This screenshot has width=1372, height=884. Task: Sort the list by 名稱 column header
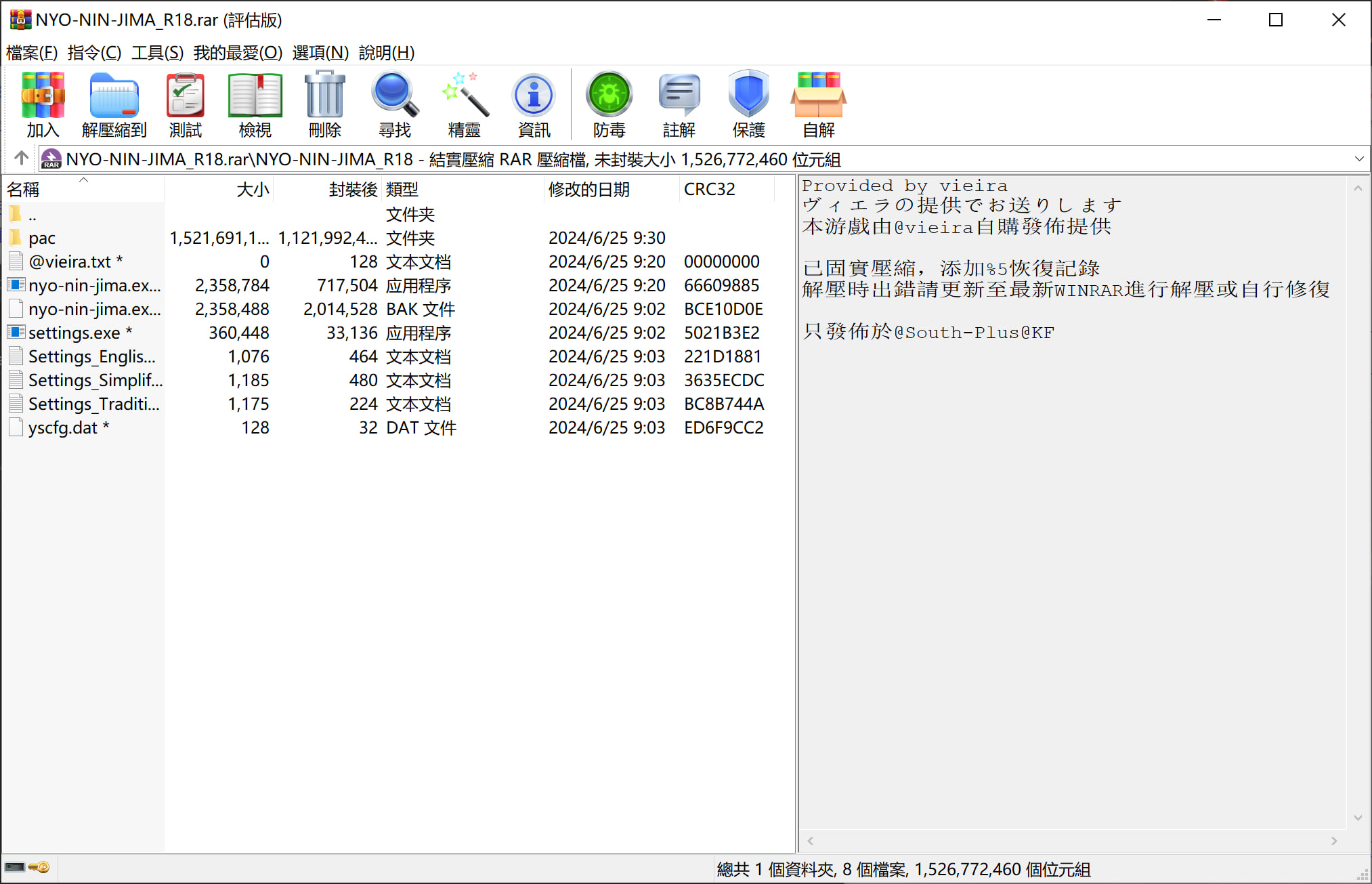coord(24,190)
